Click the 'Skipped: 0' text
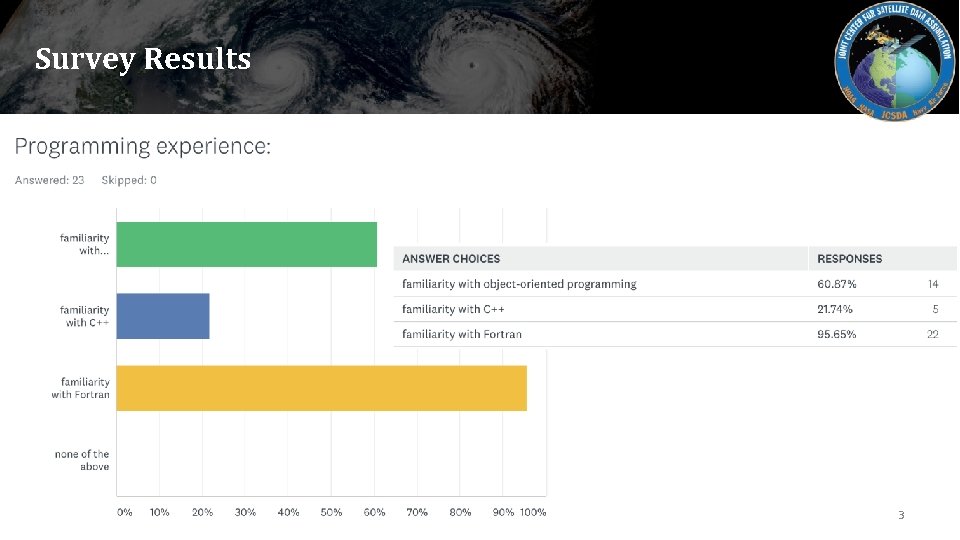This screenshot has width=960, height=540. click(x=129, y=180)
